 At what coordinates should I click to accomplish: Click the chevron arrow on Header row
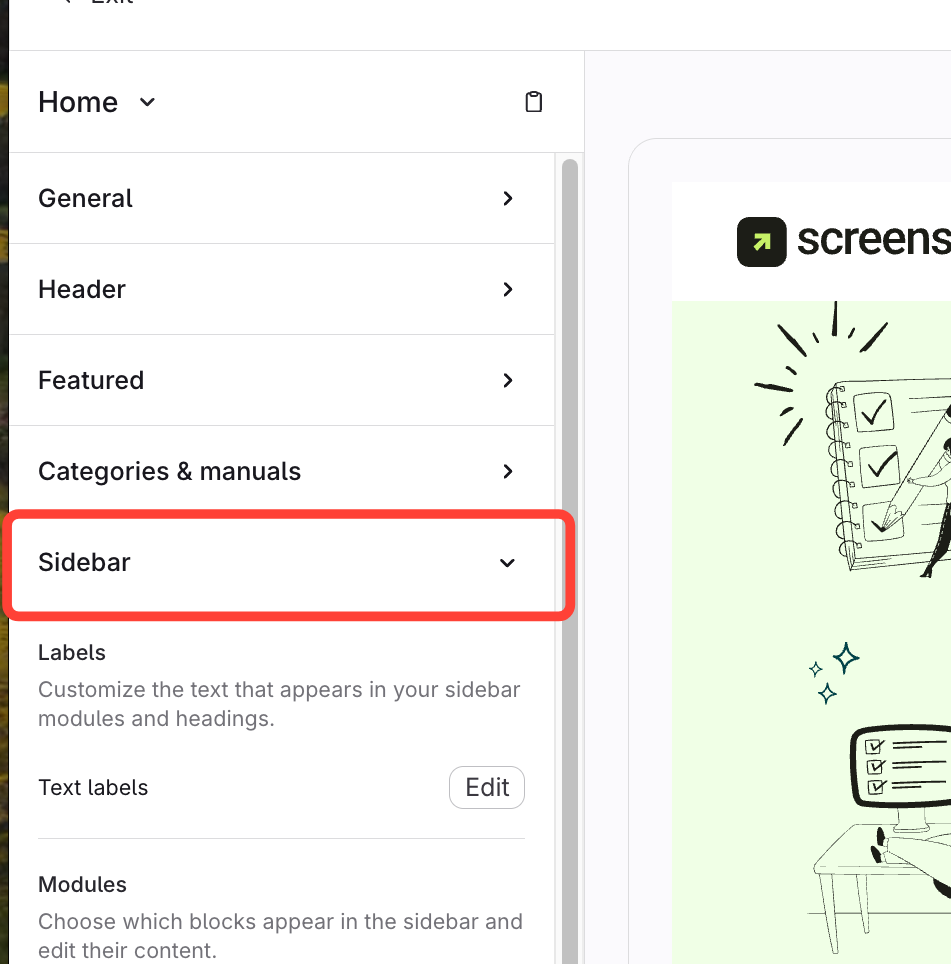(x=508, y=290)
